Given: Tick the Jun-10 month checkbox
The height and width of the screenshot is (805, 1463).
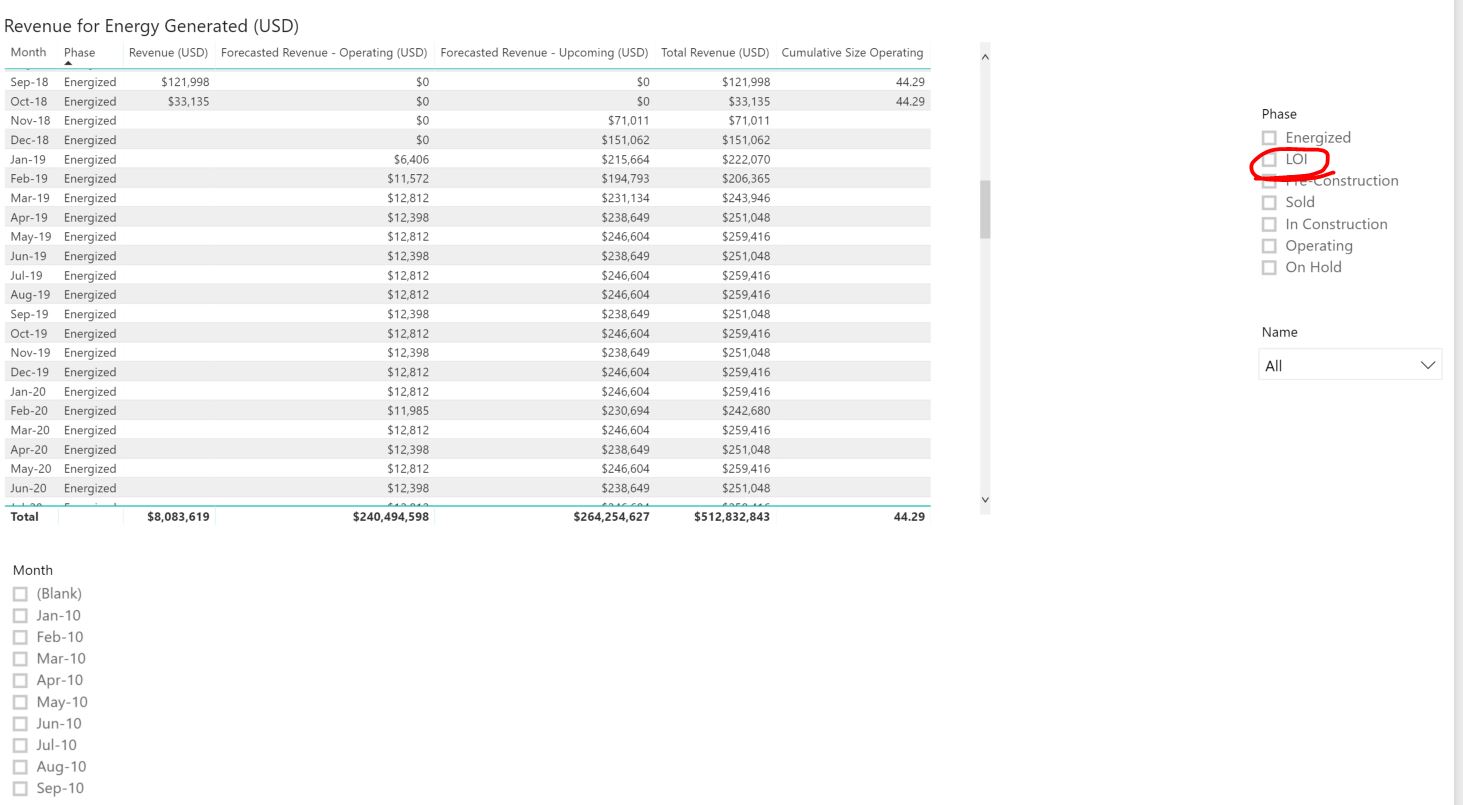Looking at the screenshot, I should [x=20, y=724].
